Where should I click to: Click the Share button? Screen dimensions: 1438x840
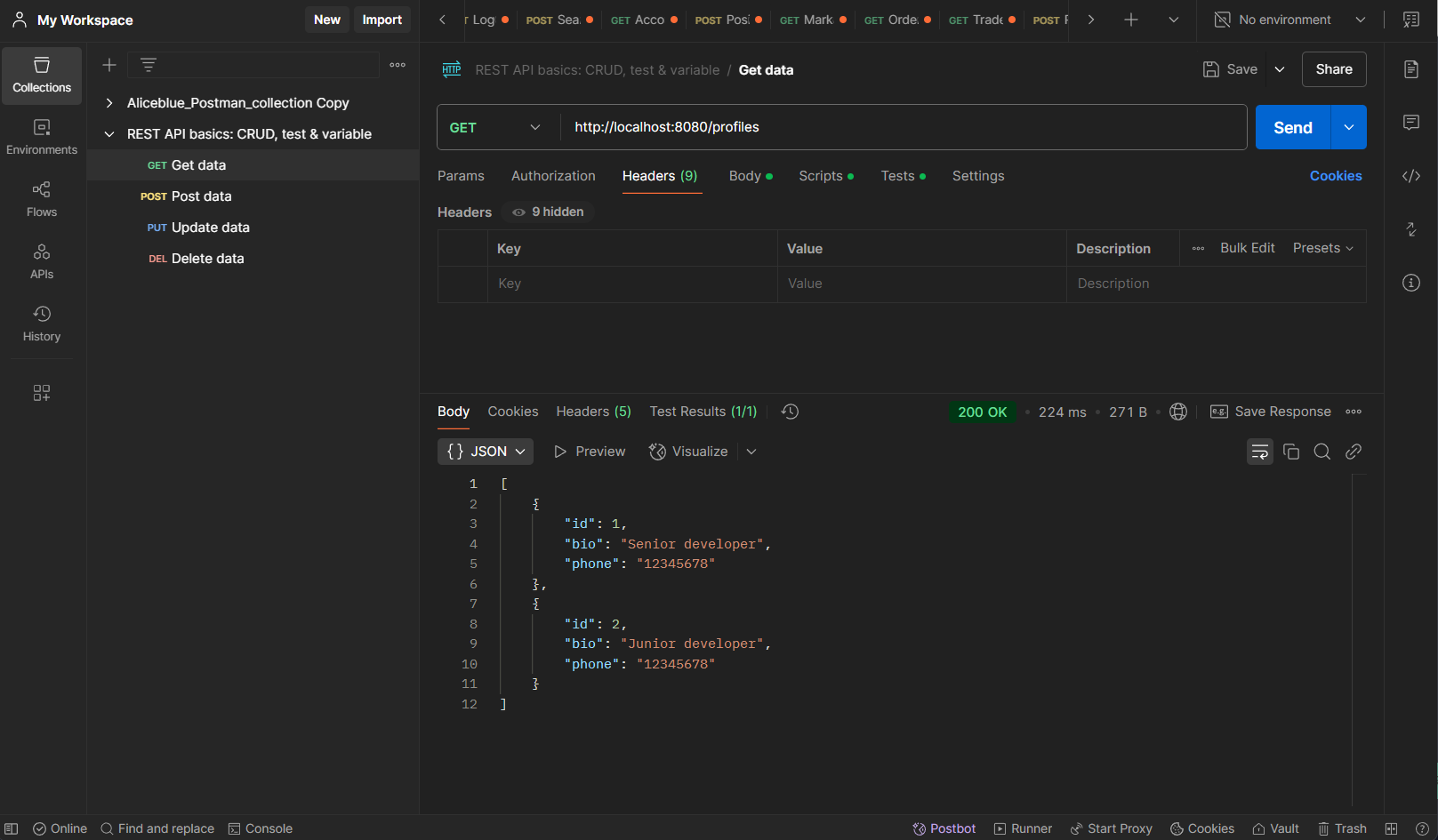click(x=1334, y=69)
